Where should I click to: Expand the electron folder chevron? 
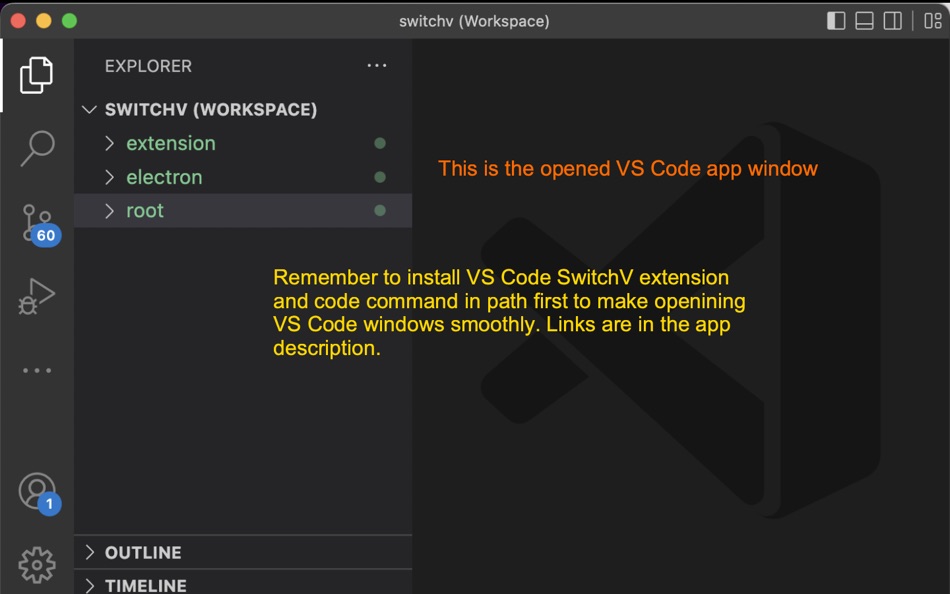pos(110,177)
